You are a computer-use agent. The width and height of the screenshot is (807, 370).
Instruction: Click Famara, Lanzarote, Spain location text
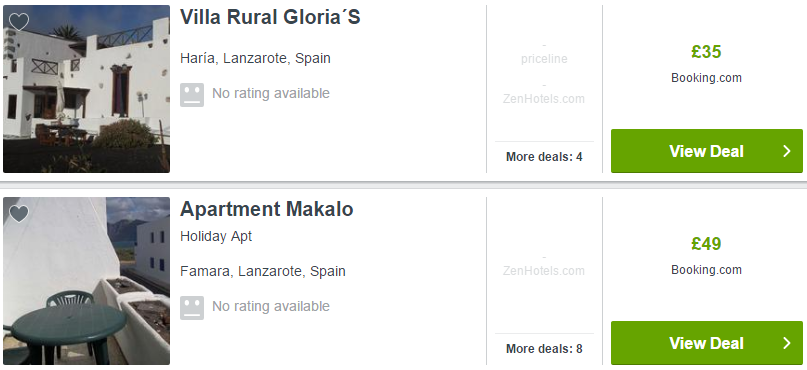coord(262,271)
